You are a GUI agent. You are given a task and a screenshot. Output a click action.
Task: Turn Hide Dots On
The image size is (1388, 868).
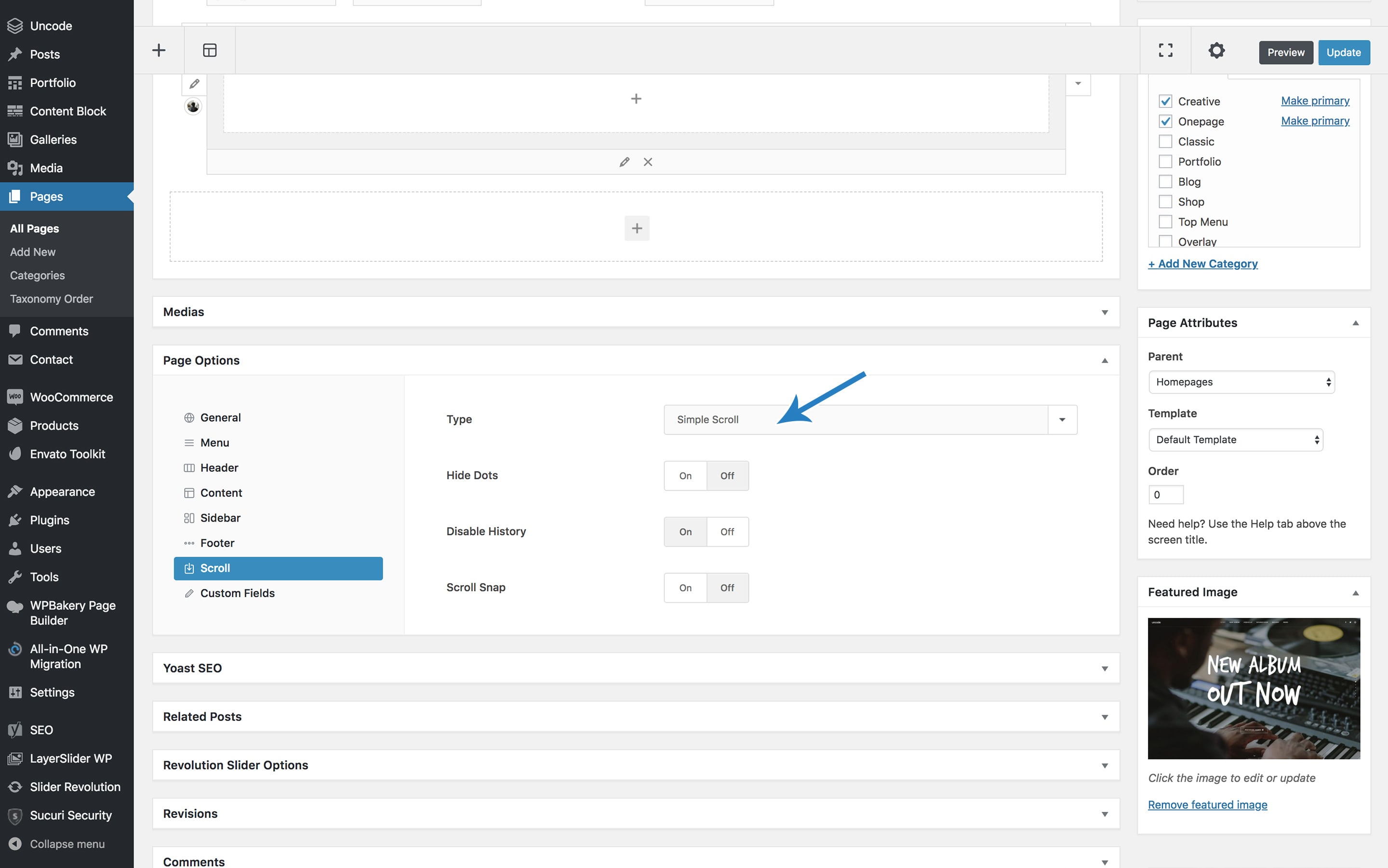tap(685, 475)
